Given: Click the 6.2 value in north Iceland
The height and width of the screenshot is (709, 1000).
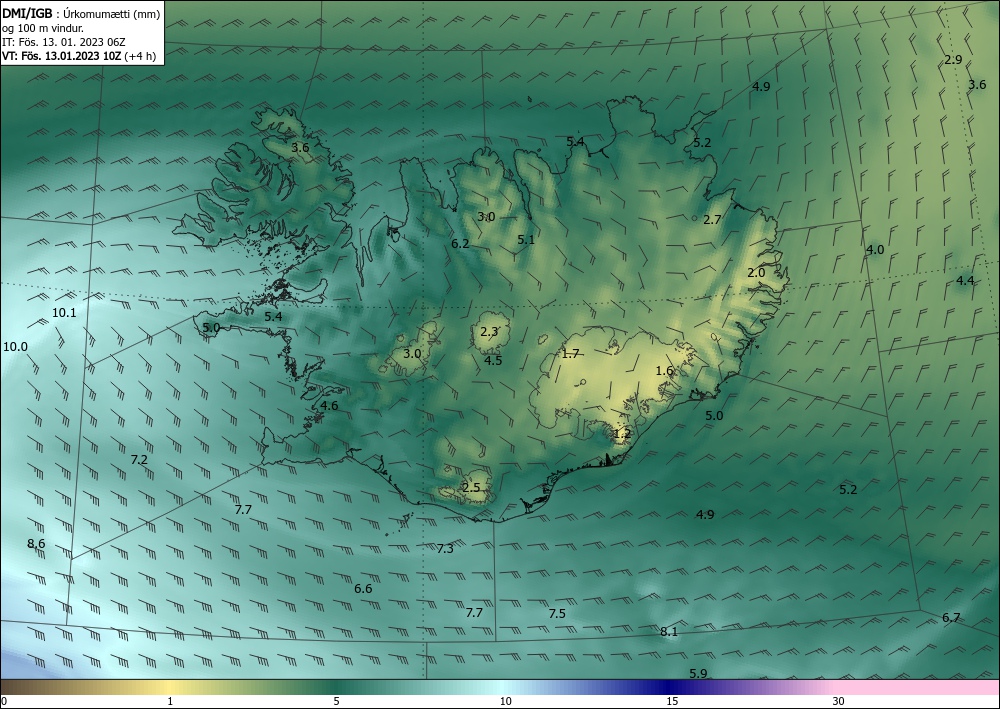Looking at the screenshot, I should coord(460,244).
